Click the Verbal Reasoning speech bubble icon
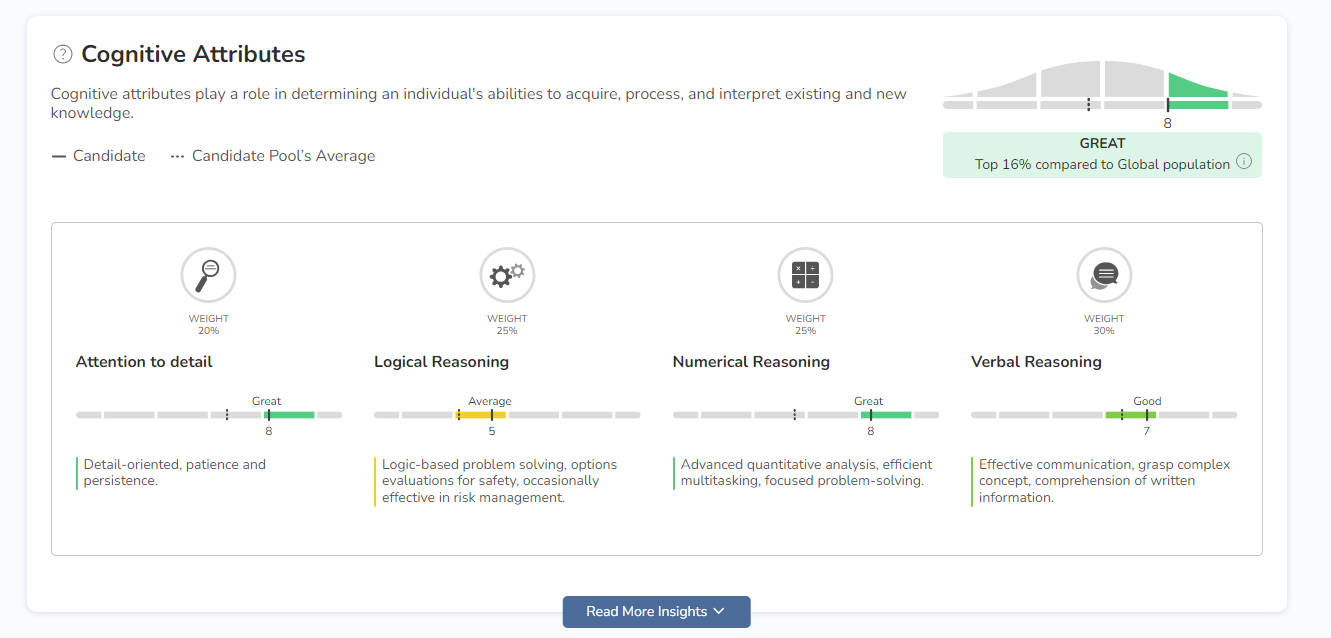The width and height of the screenshot is (1331, 638). pos(1104,274)
